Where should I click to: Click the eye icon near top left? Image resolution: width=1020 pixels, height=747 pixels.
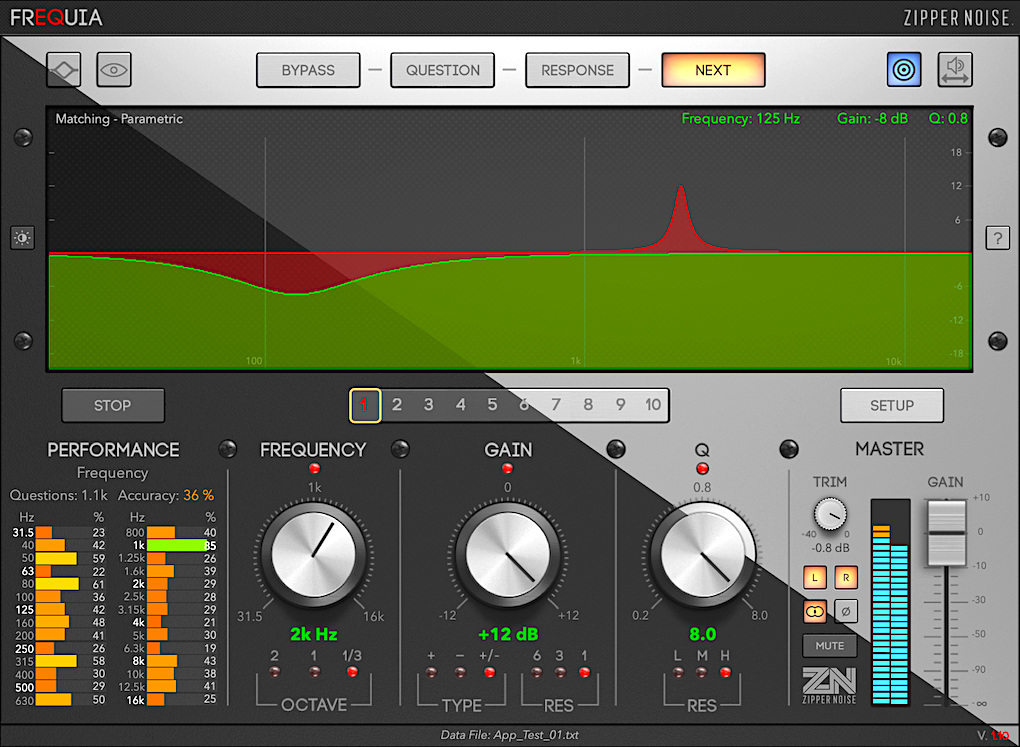tap(113, 70)
